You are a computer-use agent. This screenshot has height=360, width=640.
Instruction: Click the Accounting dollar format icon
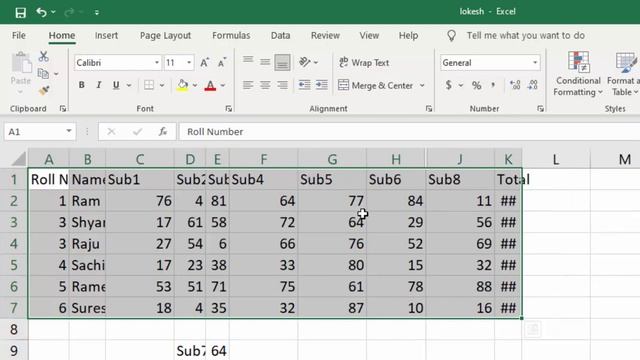(x=449, y=85)
